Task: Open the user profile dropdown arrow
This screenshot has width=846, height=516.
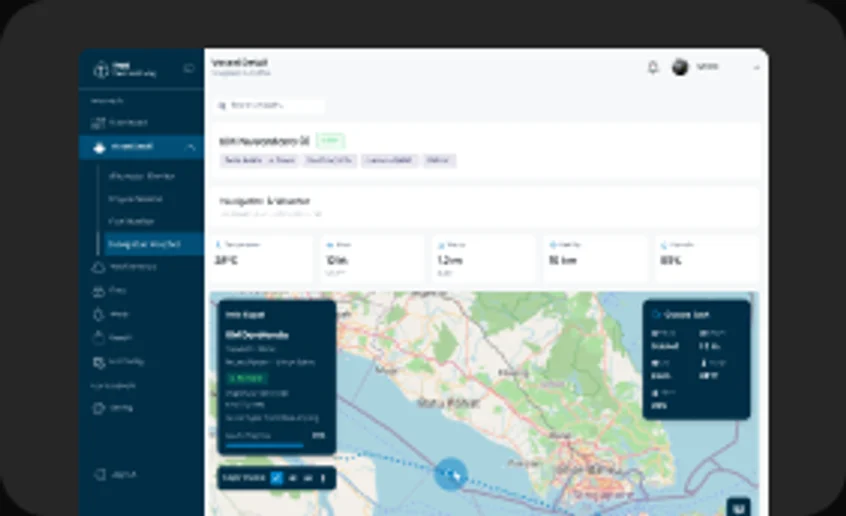Action: click(756, 68)
